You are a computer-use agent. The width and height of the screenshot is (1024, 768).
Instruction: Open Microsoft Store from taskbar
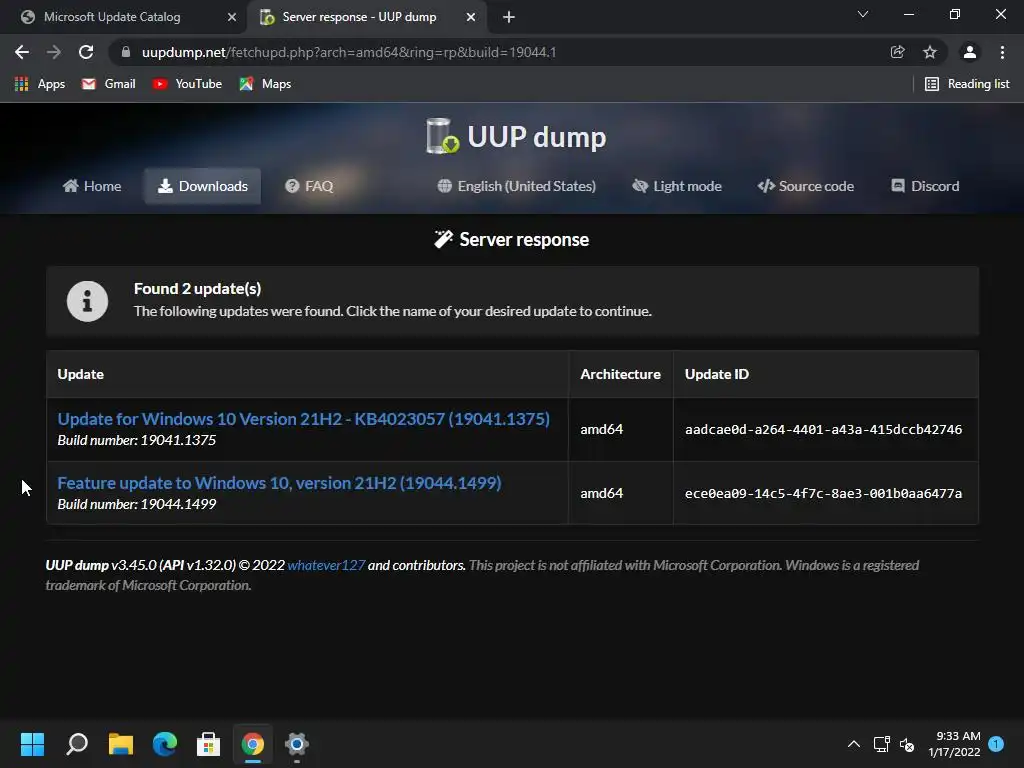pos(208,744)
